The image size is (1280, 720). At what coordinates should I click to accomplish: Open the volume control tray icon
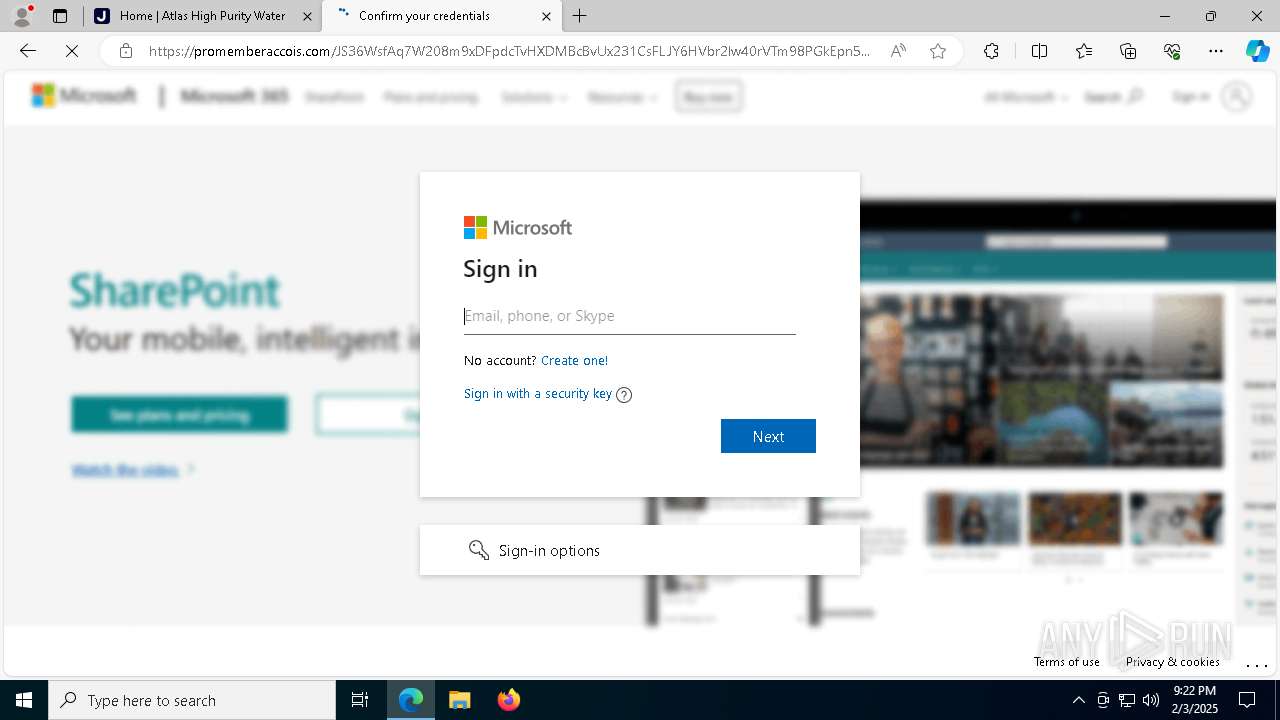1151,700
